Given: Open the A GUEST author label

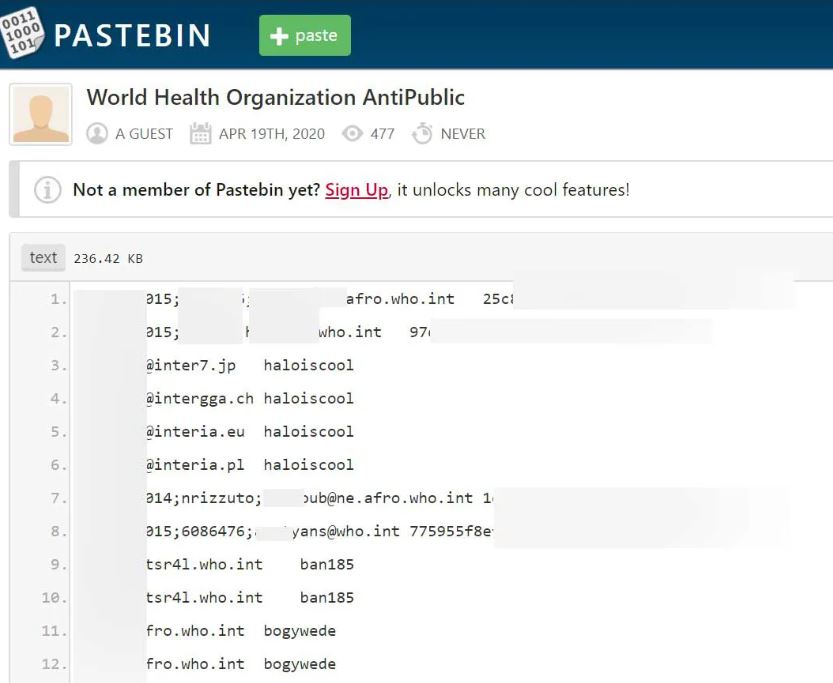Looking at the screenshot, I should [144, 133].
